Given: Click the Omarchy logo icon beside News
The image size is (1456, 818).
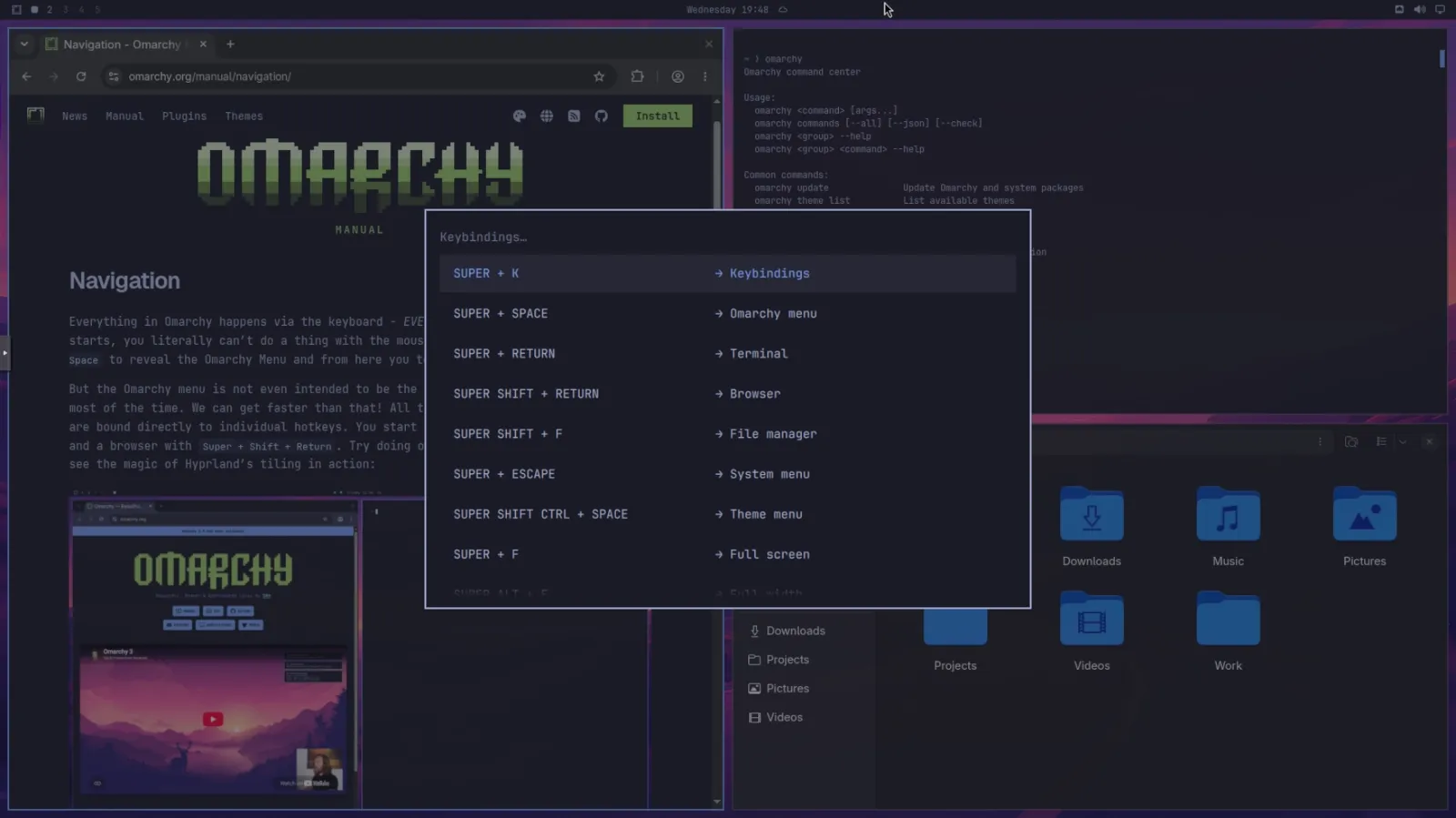Looking at the screenshot, I should [35, 115].
